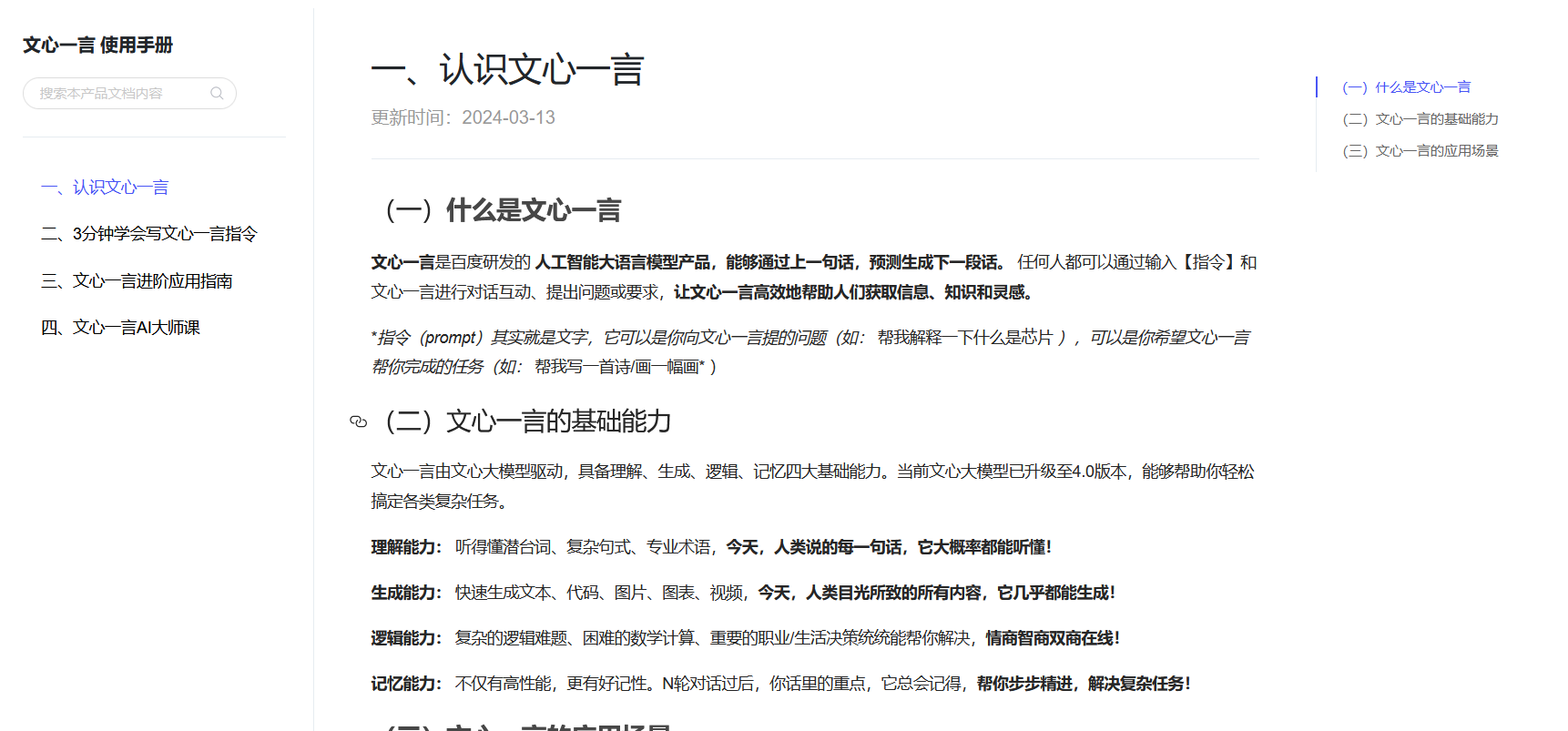
Task: Click the bold phrase 情商智商双商在线!
Action: point(1053,638)
